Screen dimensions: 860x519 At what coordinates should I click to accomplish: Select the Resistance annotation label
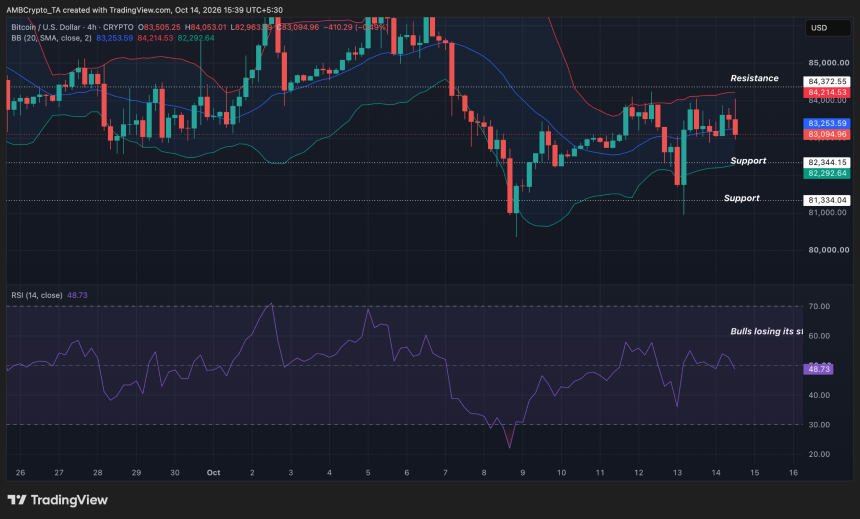pos(754,78)
